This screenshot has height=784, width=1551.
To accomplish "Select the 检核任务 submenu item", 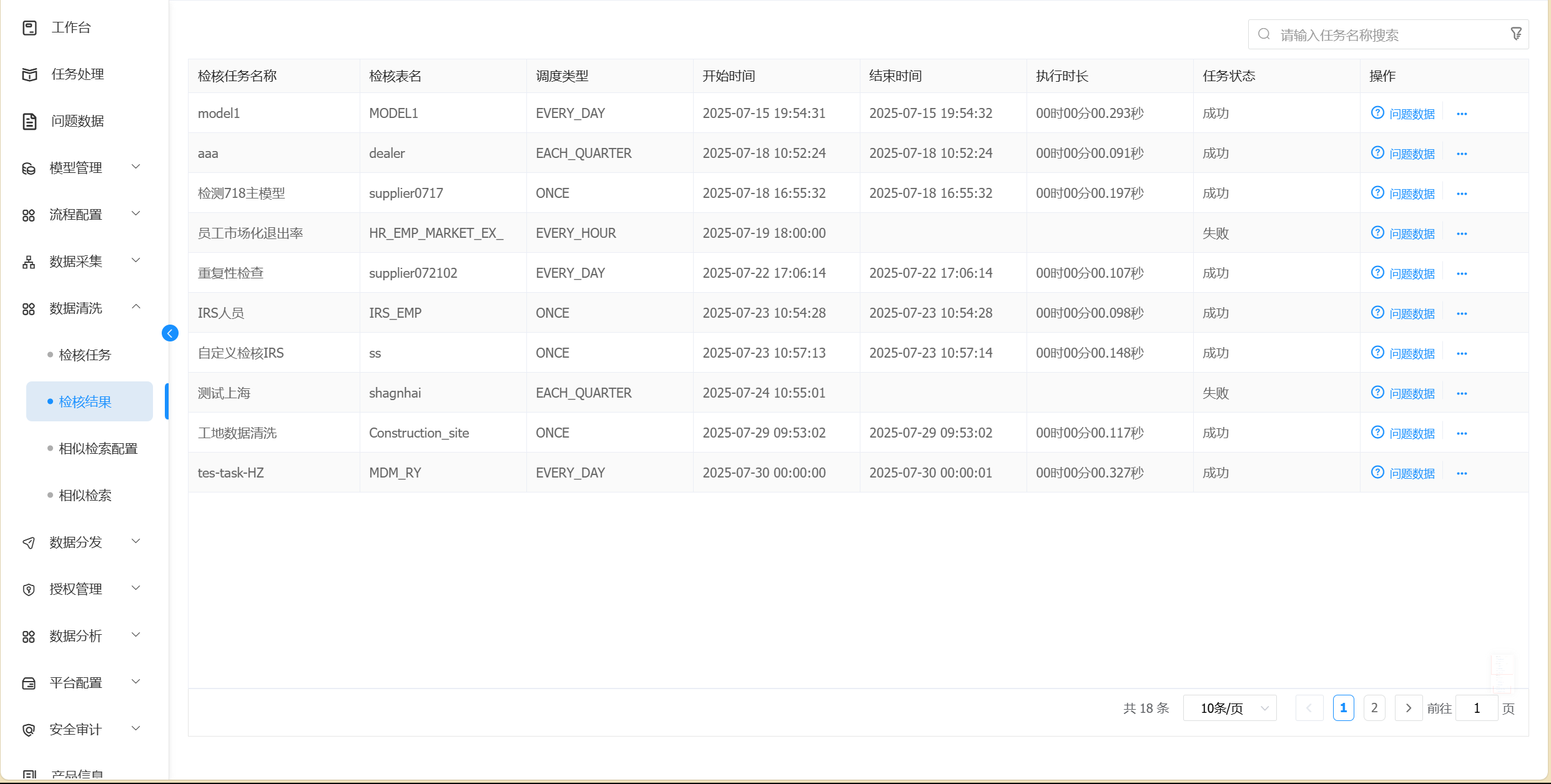I will (x=85, y=355).
